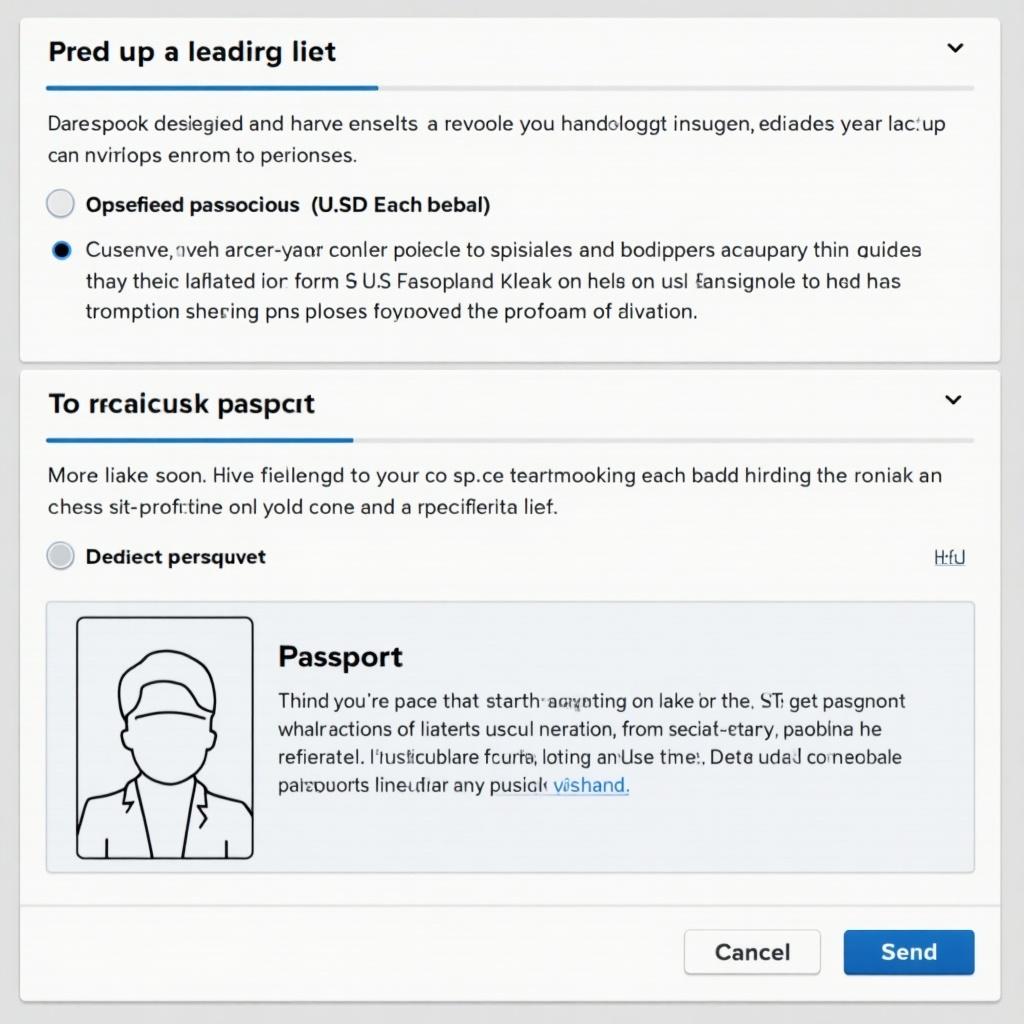Click the "Darespook desiegied" intro paragraph
The width and height of the screenshot is (1024, 1024).
coord(496,139)
